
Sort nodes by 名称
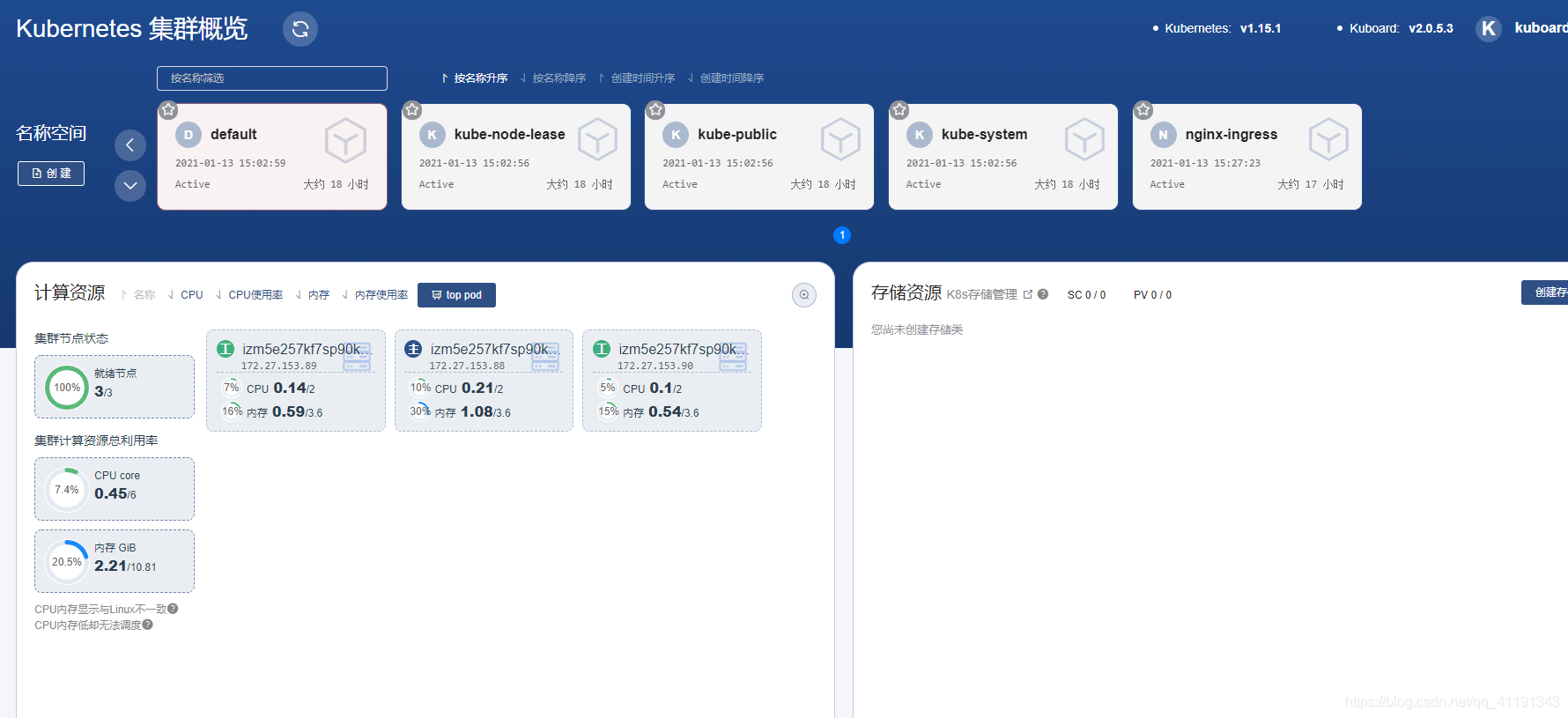pos(138,295)
